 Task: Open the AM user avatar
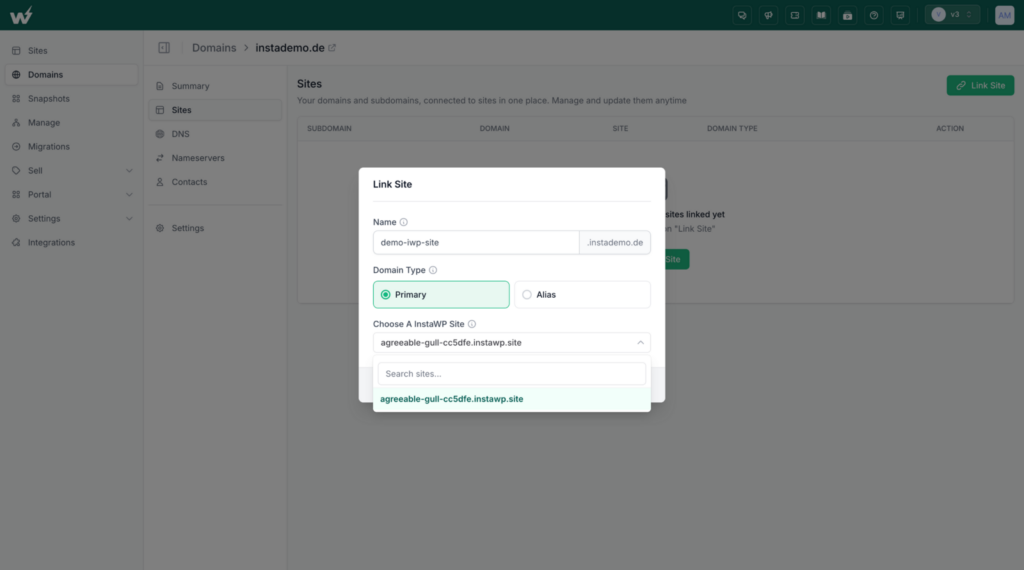1004,15
